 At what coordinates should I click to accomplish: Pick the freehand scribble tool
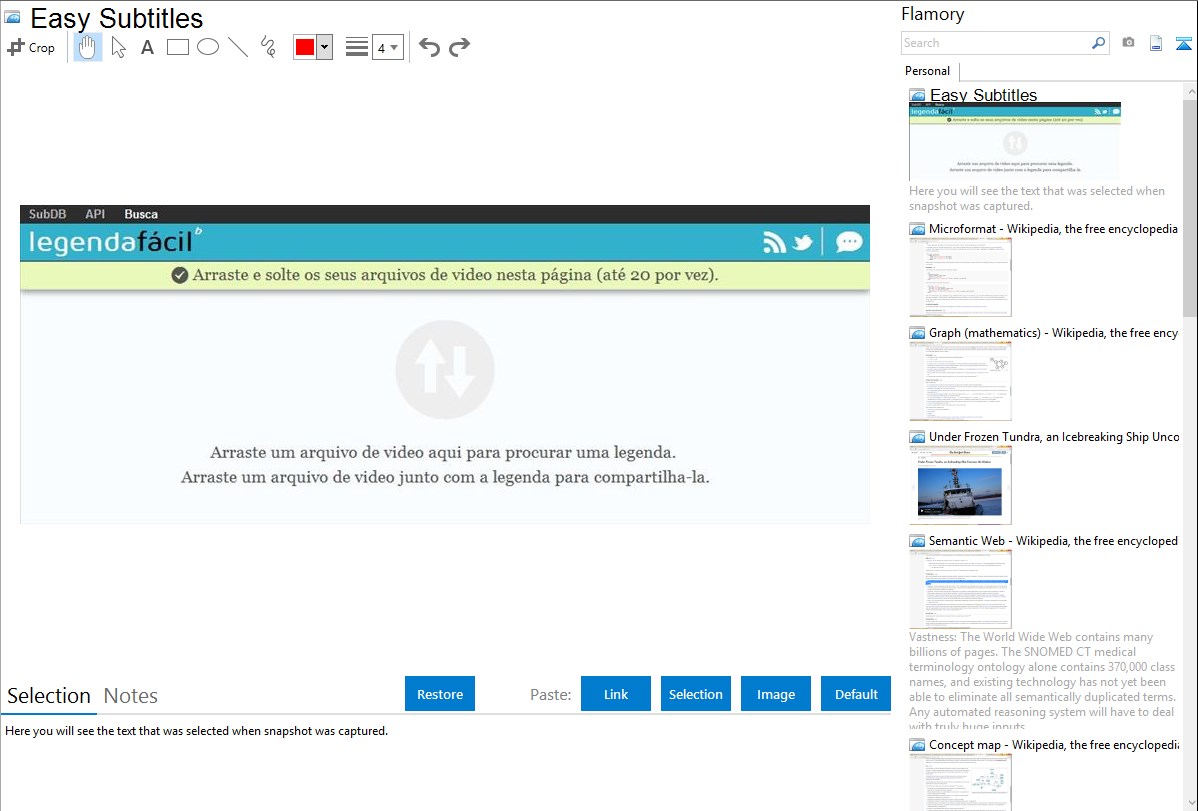(x=268, y=47)
